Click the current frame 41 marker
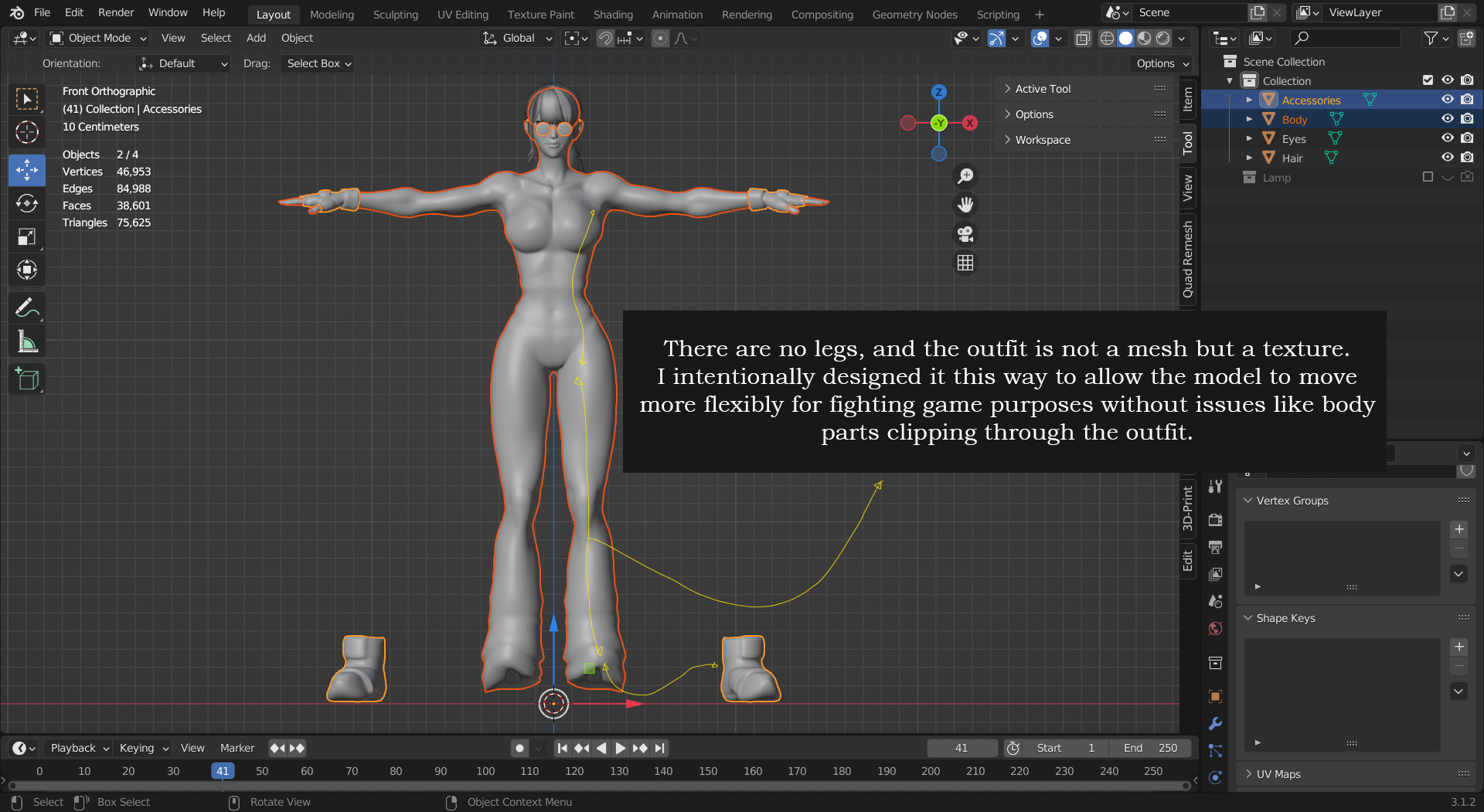This screenshot has height=812, width=1484. (x=223, y=771)
